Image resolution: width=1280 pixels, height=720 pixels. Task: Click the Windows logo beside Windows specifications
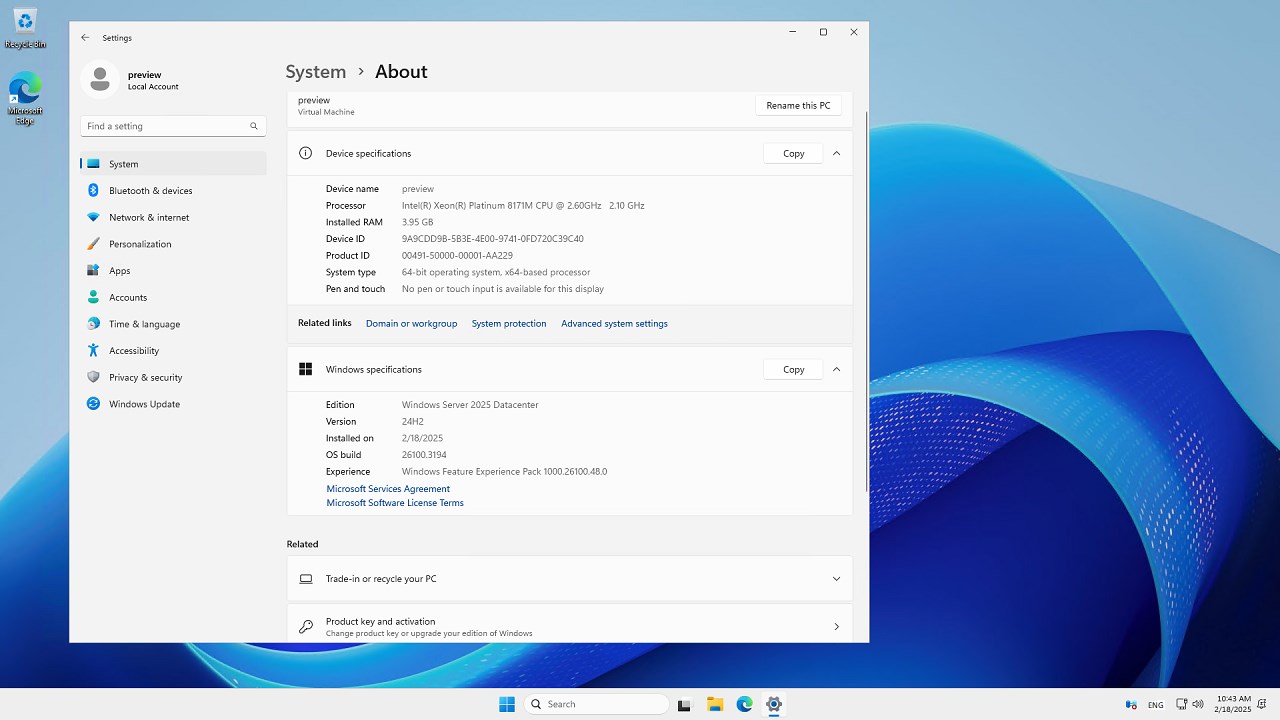pyautogui.click(x=306, y=369)
